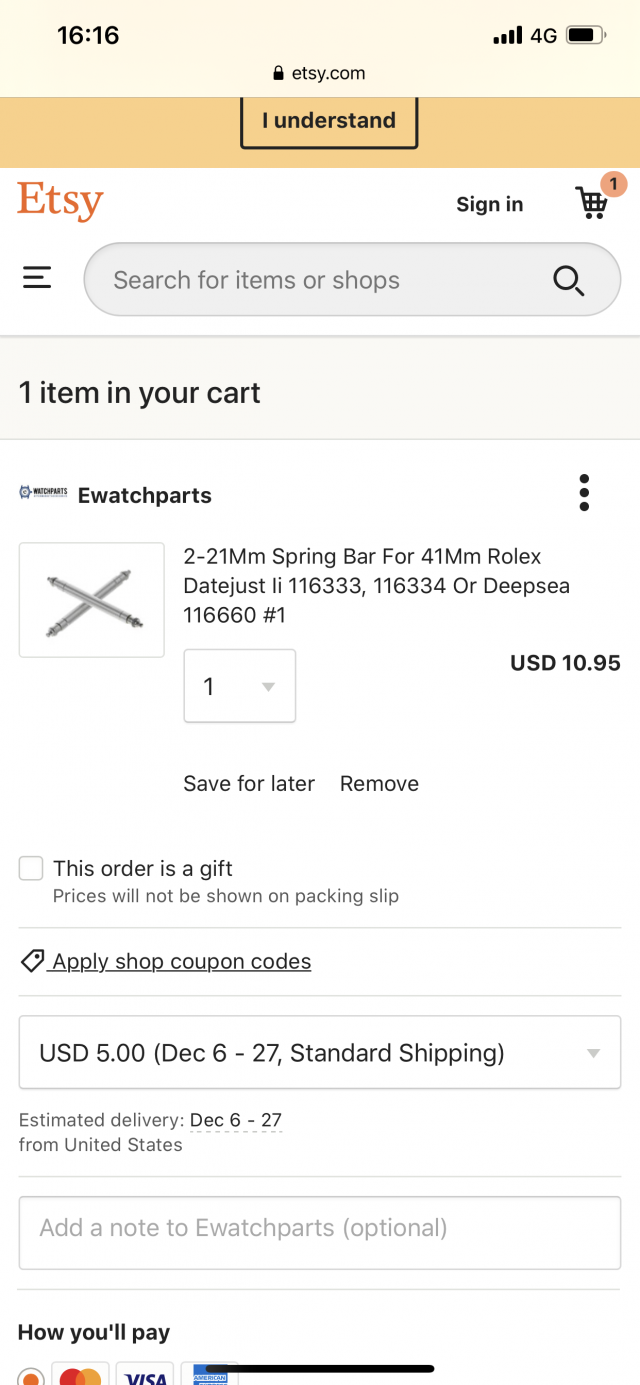This screenshot has height=1385, width=640.
Task: Click Save for later
Action: tap(249, 784)
